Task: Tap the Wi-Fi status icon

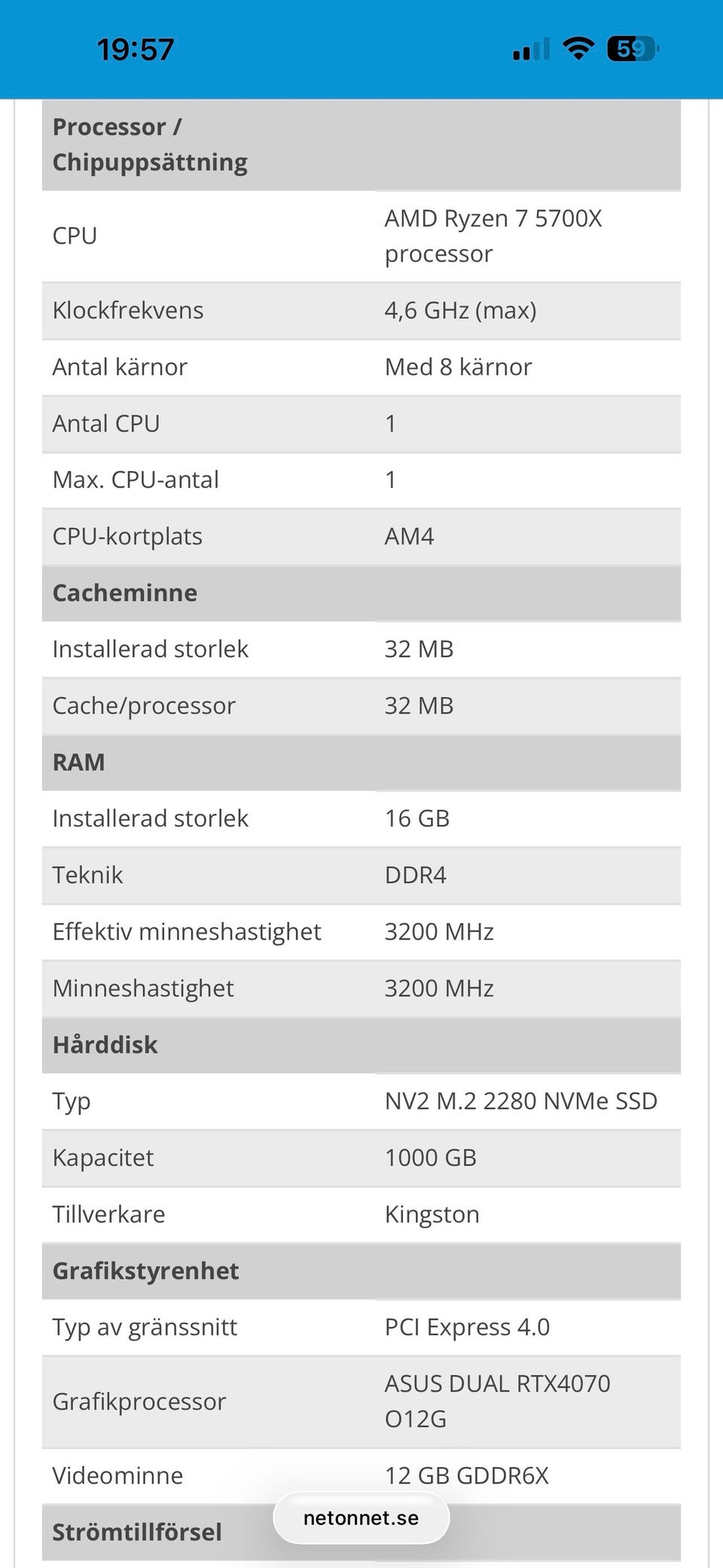Action: (x=578, y=49)
